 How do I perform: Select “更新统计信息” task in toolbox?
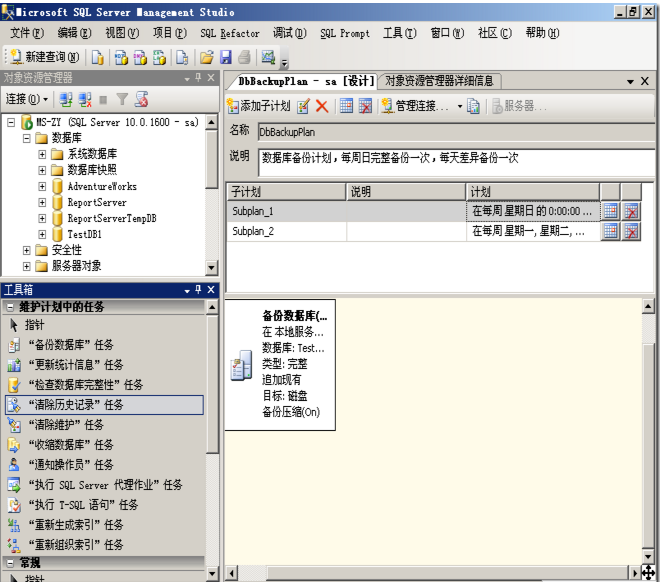tap(104, 365)
